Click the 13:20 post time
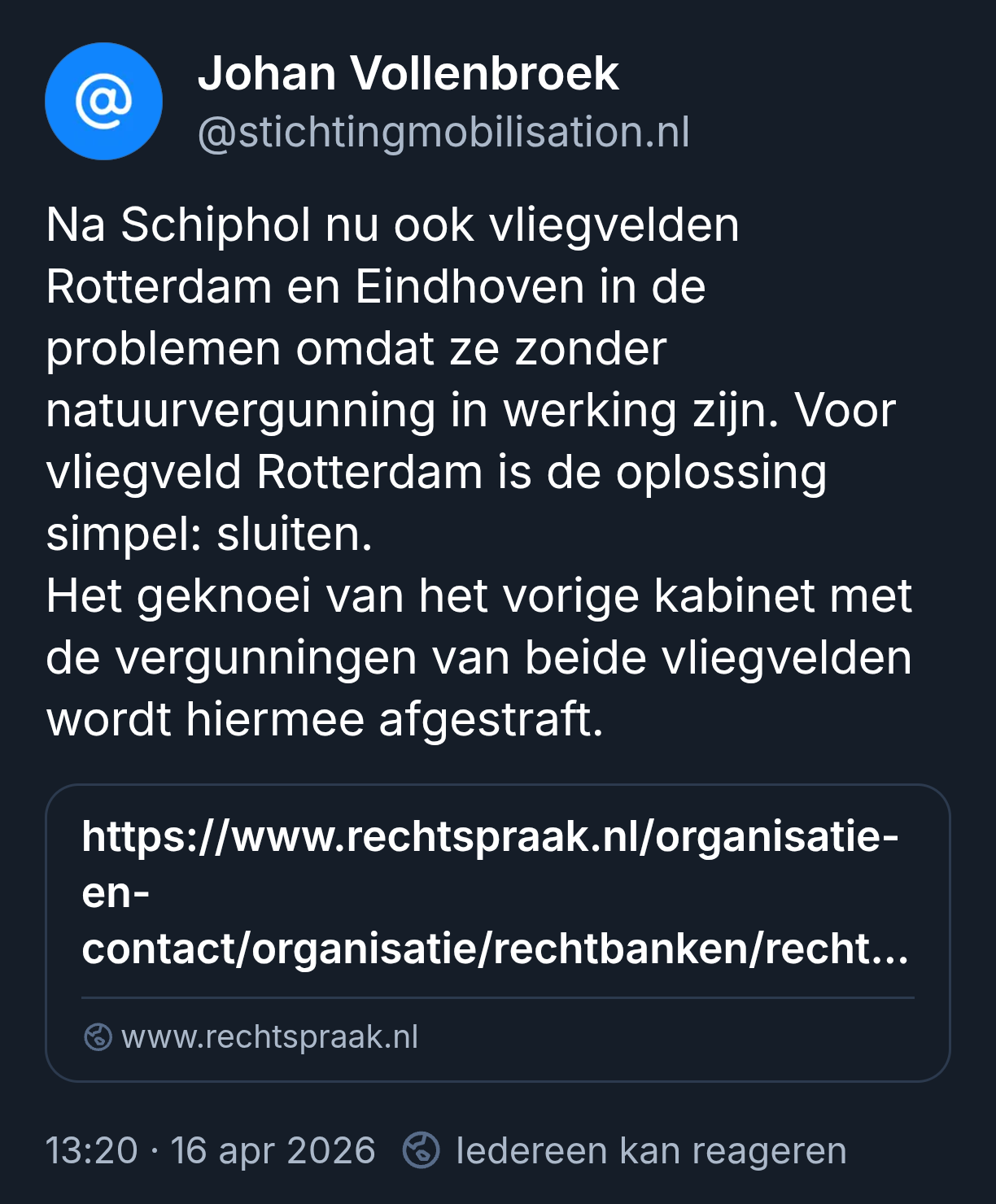This screenshot has width=996, height=1204. click(x=91, y=1150)
